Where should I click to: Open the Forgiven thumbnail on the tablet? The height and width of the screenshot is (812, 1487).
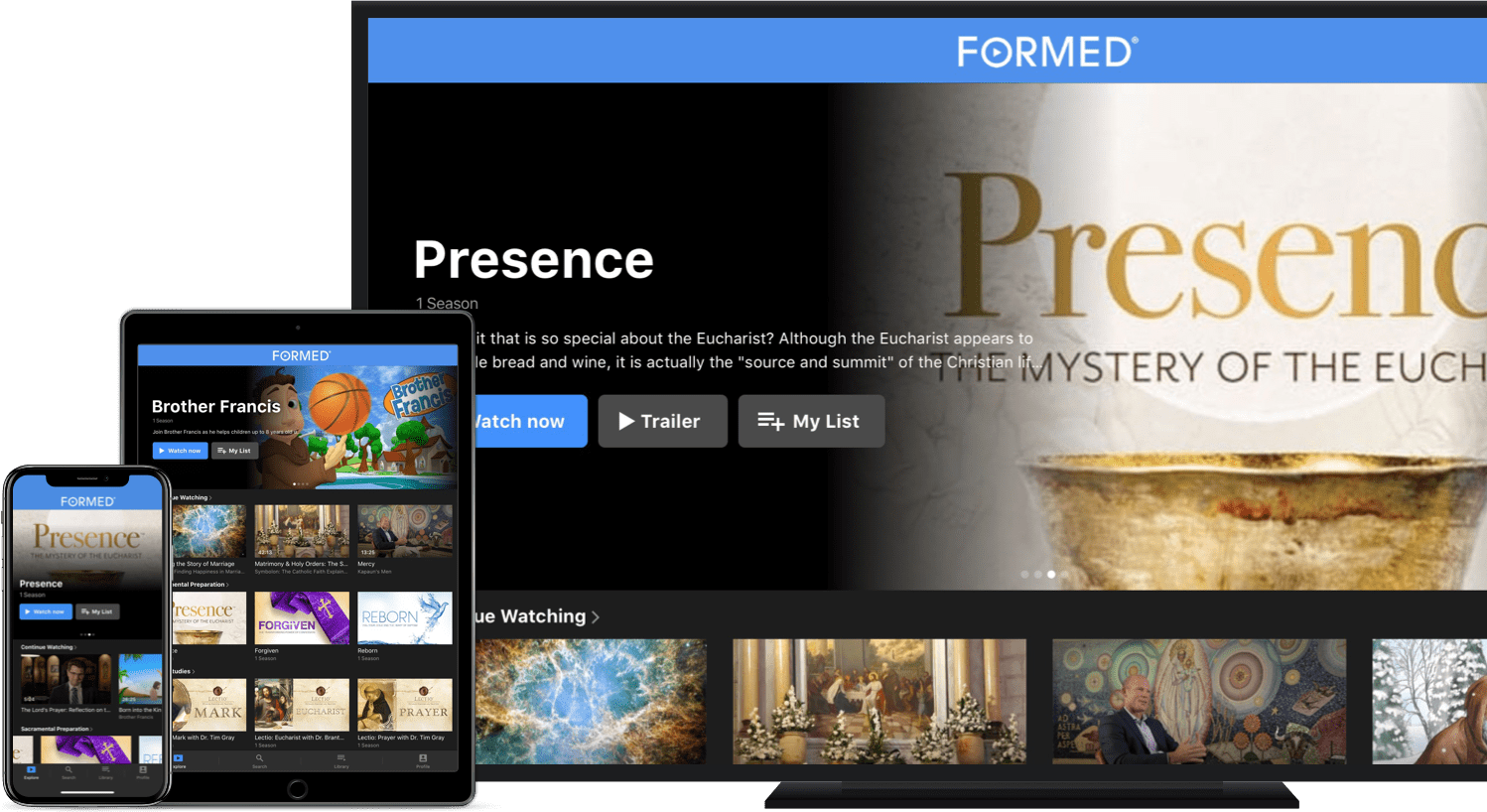pos(302,617)
